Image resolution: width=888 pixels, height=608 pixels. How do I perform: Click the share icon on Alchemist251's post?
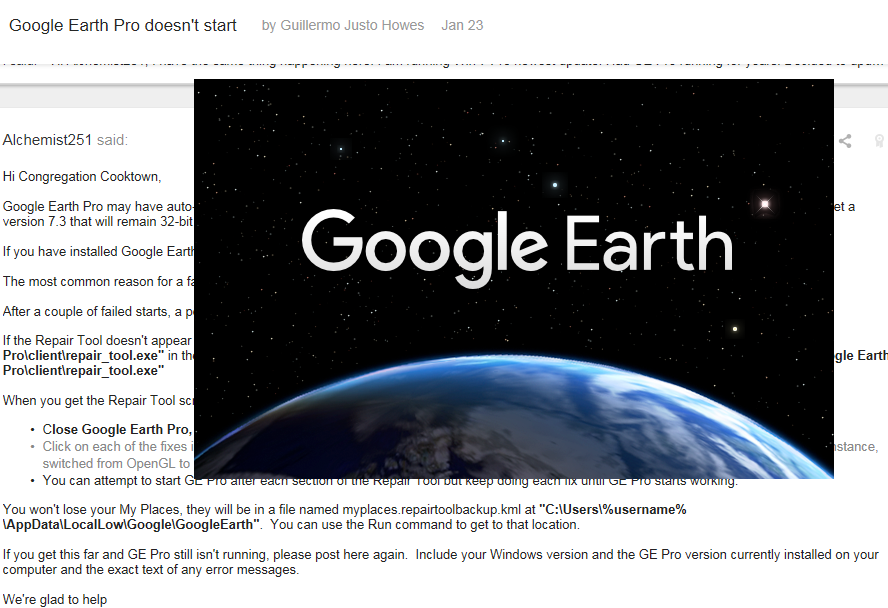pyautogui.click(x=845, y=141)
